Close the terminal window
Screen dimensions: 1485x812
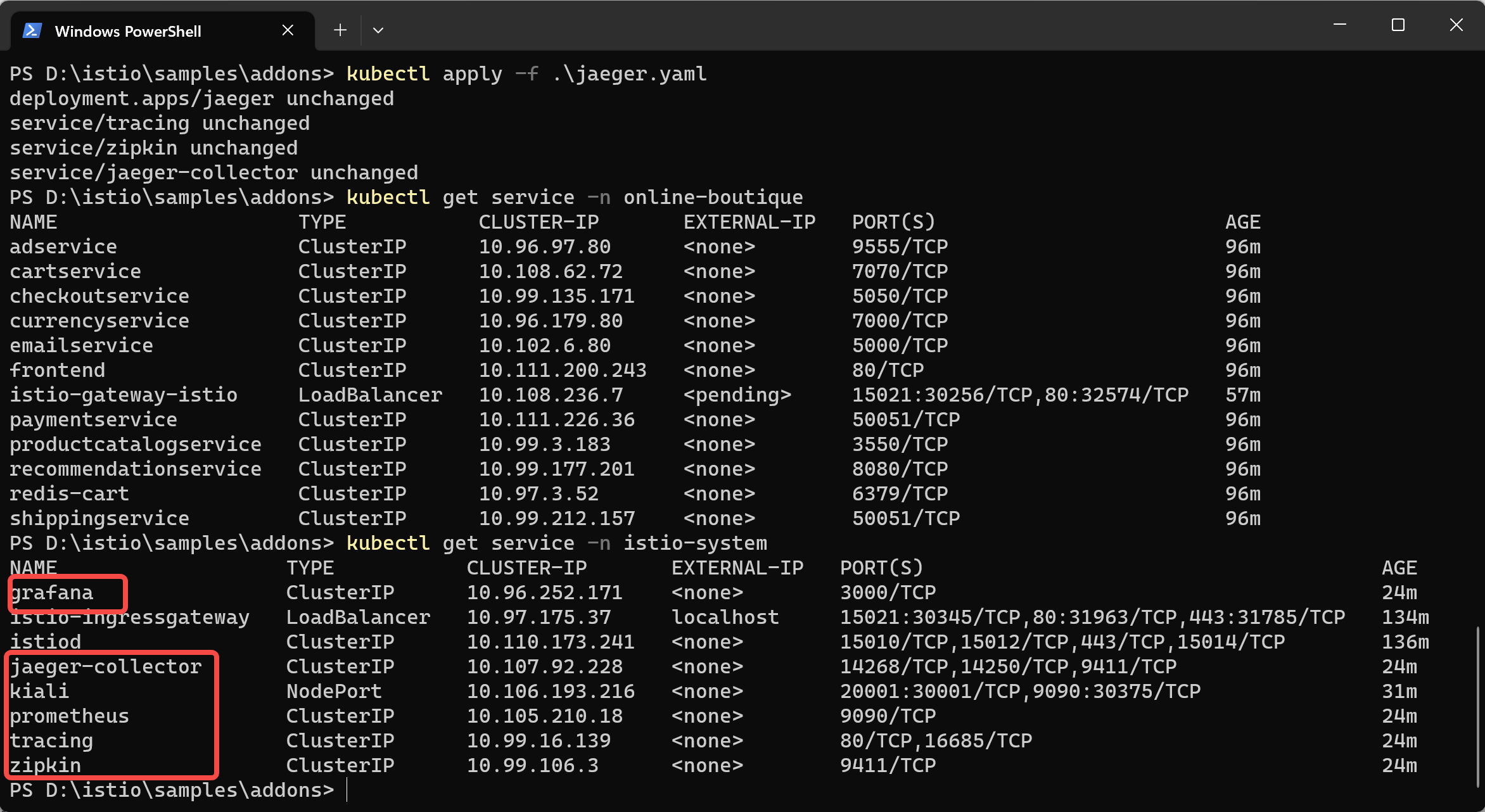(1456, 25)
